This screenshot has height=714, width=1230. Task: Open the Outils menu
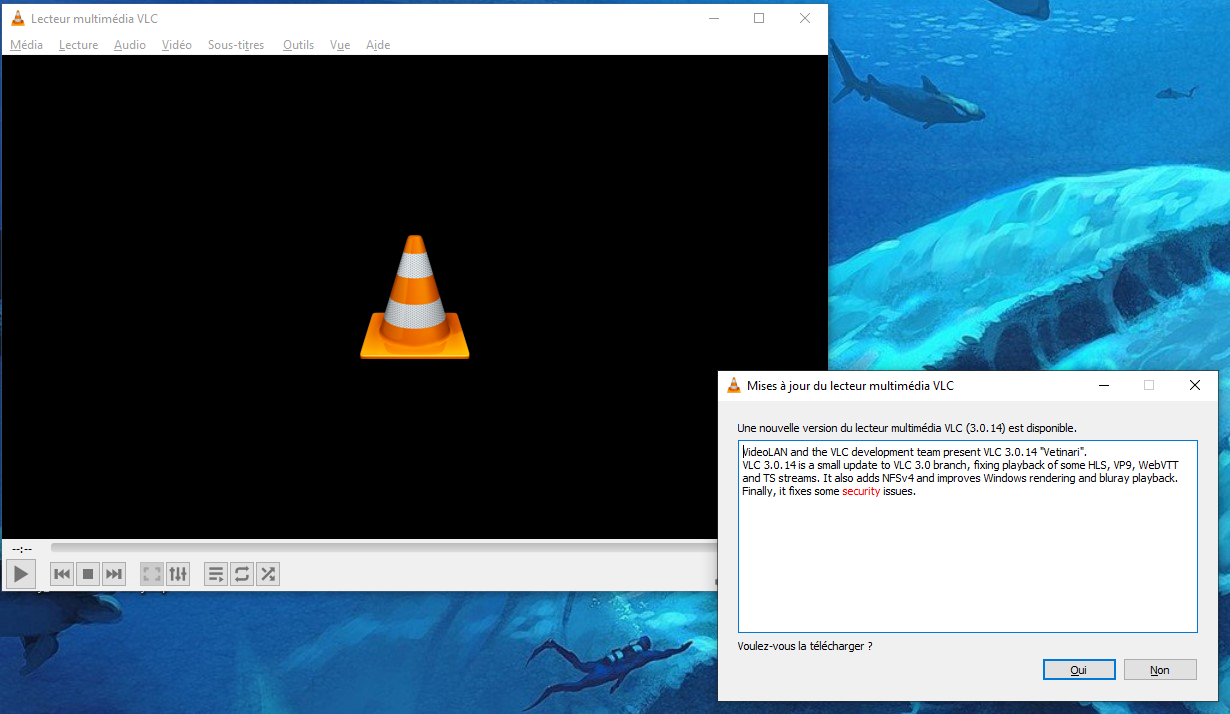click(x=298, y=45)
